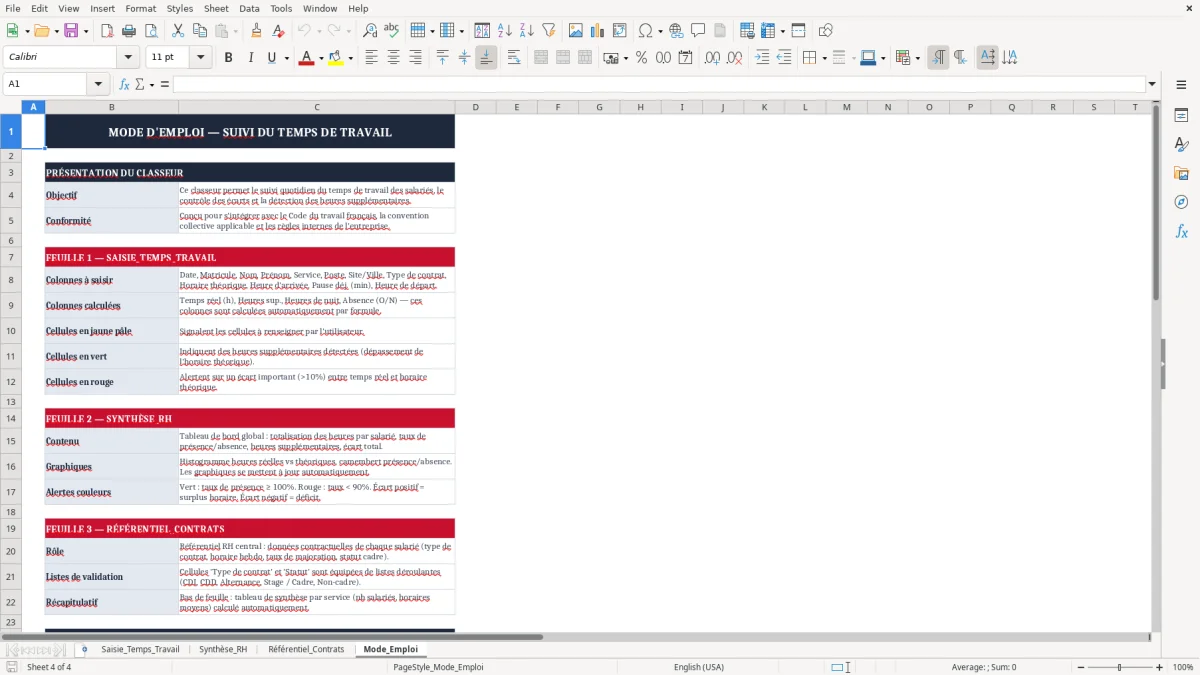
Task: Insert a hyperlink
Action: click(x=676, y=31)
